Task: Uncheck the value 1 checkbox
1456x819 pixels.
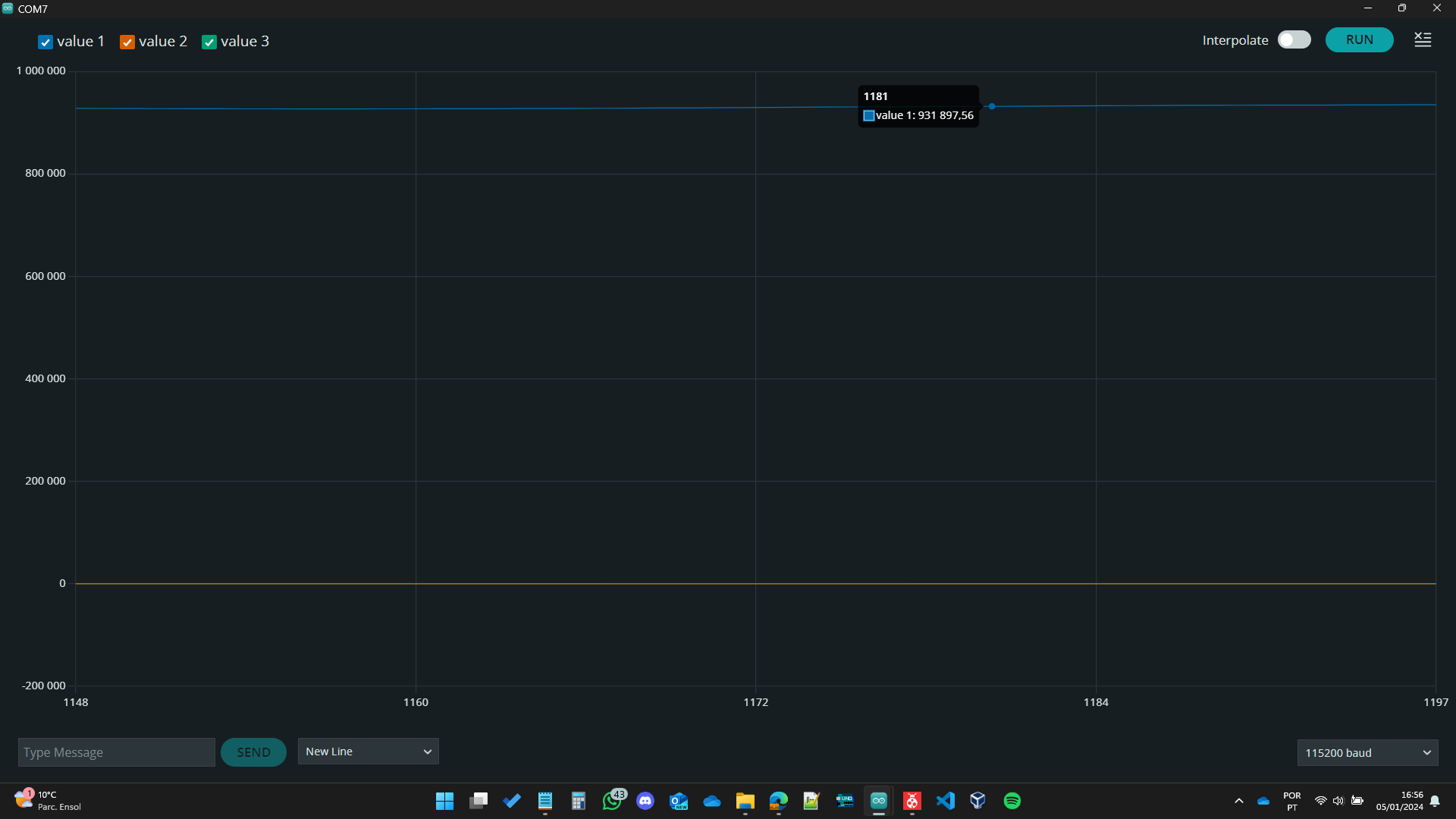Action: tap(45, 42)
